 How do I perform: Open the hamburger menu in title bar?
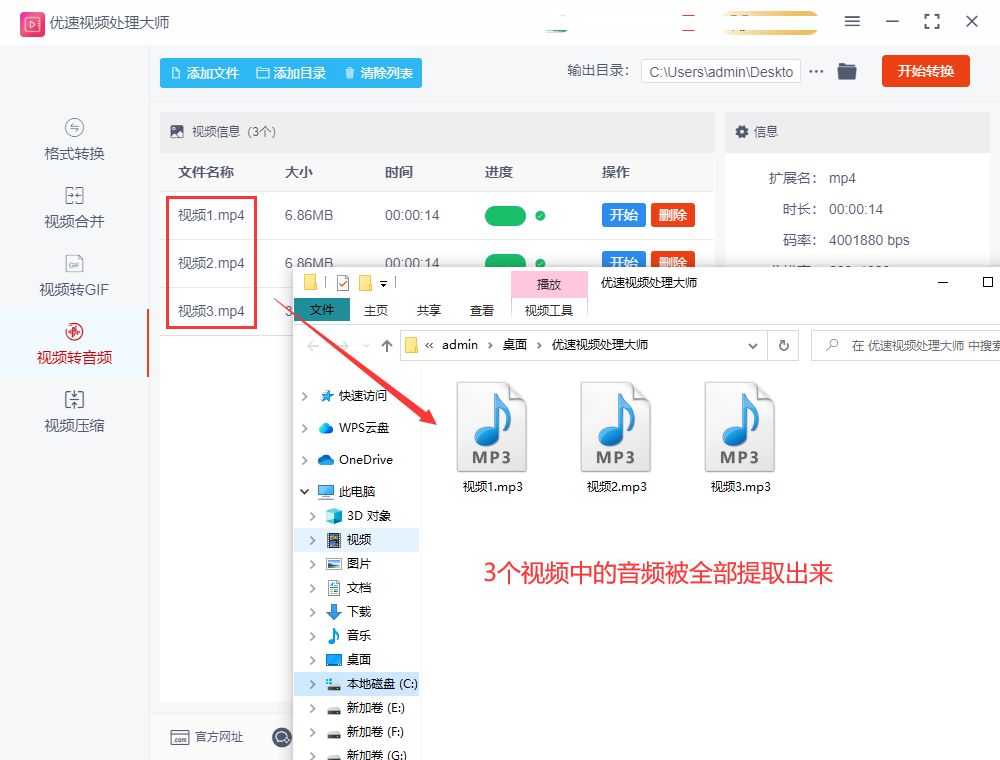click(x=852, y=22)
